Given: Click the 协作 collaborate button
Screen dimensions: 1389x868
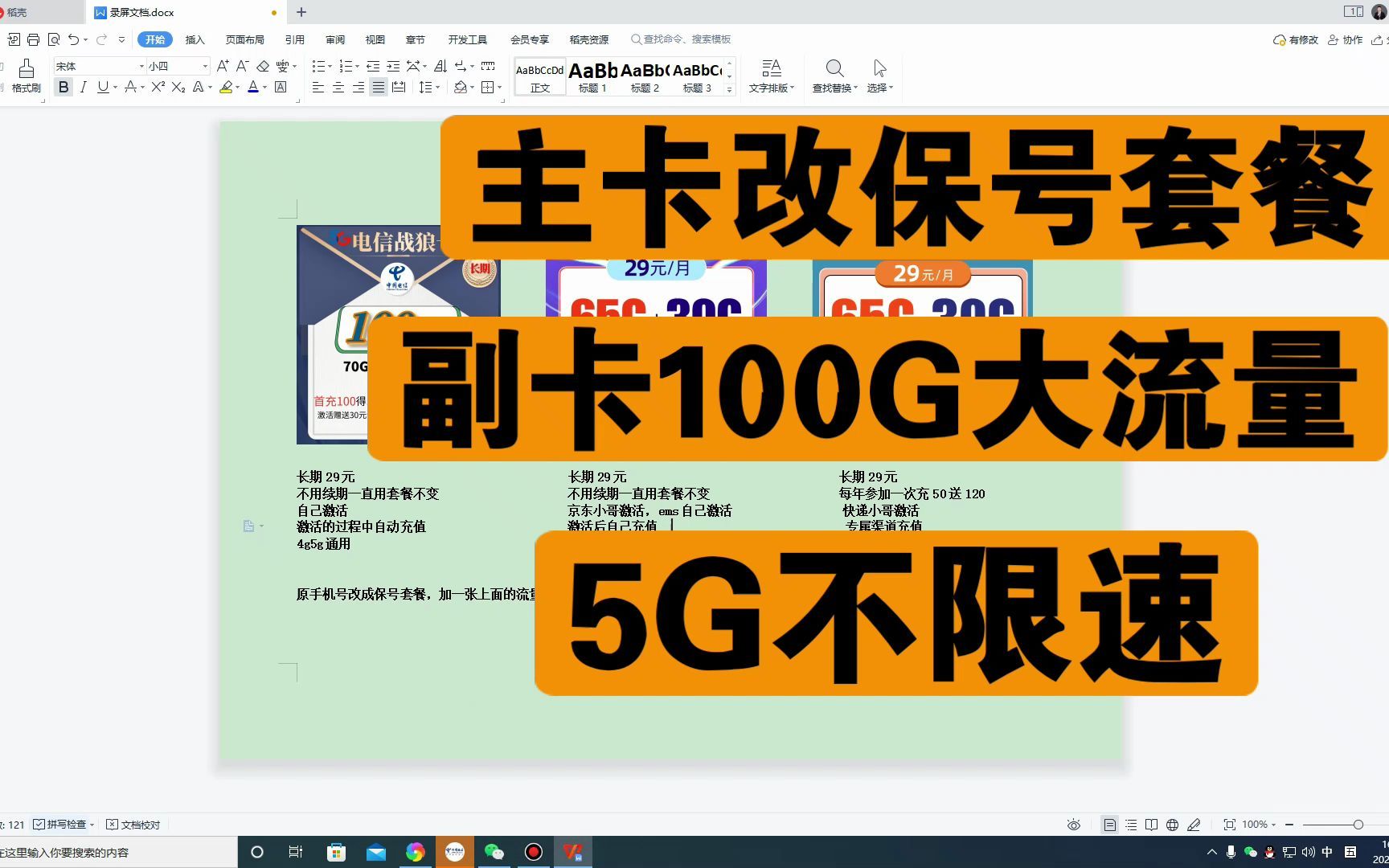Looking at the screenshot, I should point(1346,39).
